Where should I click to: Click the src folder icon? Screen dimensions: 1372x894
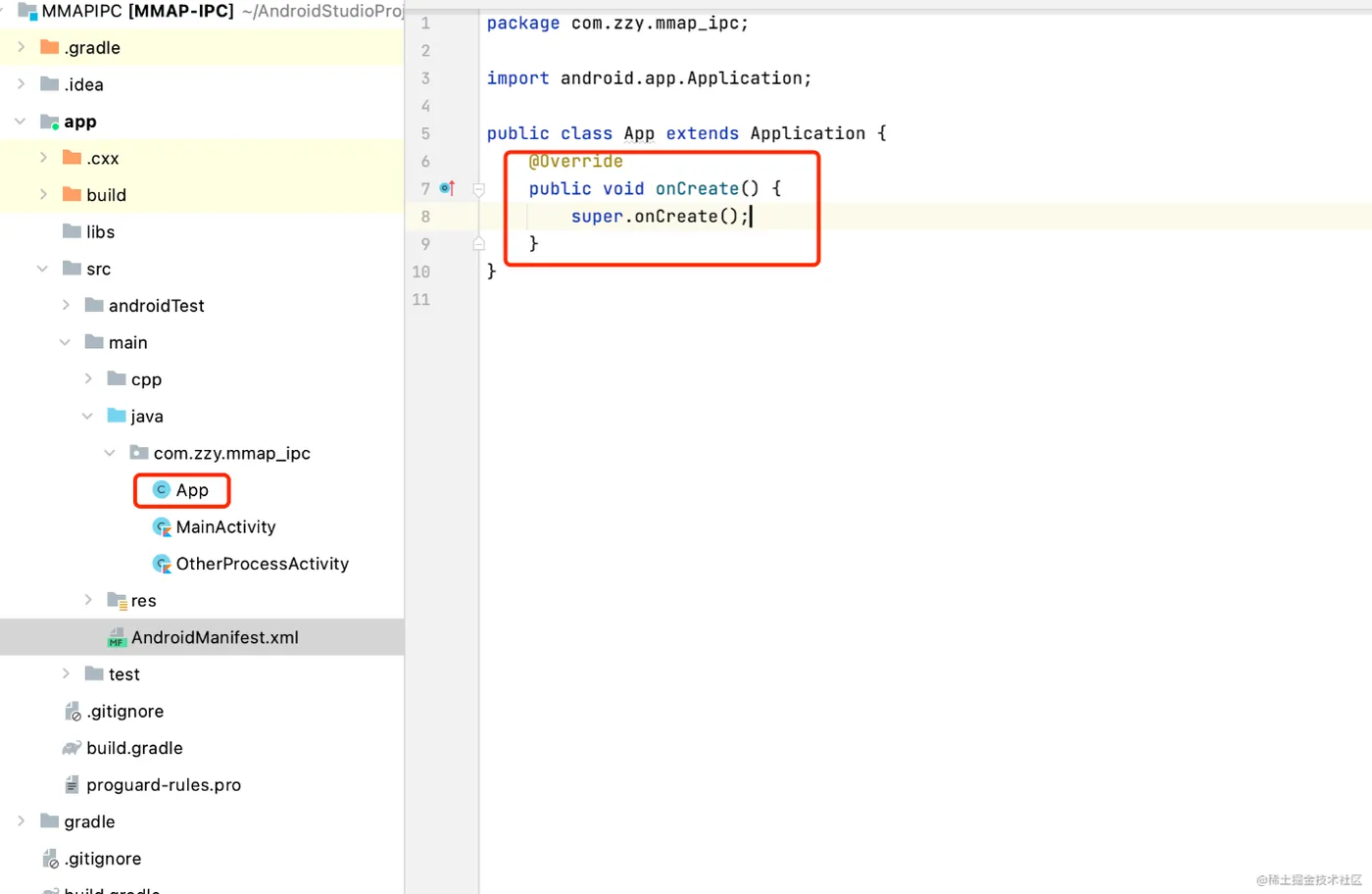pyautogui.click(x=72, y=269)
